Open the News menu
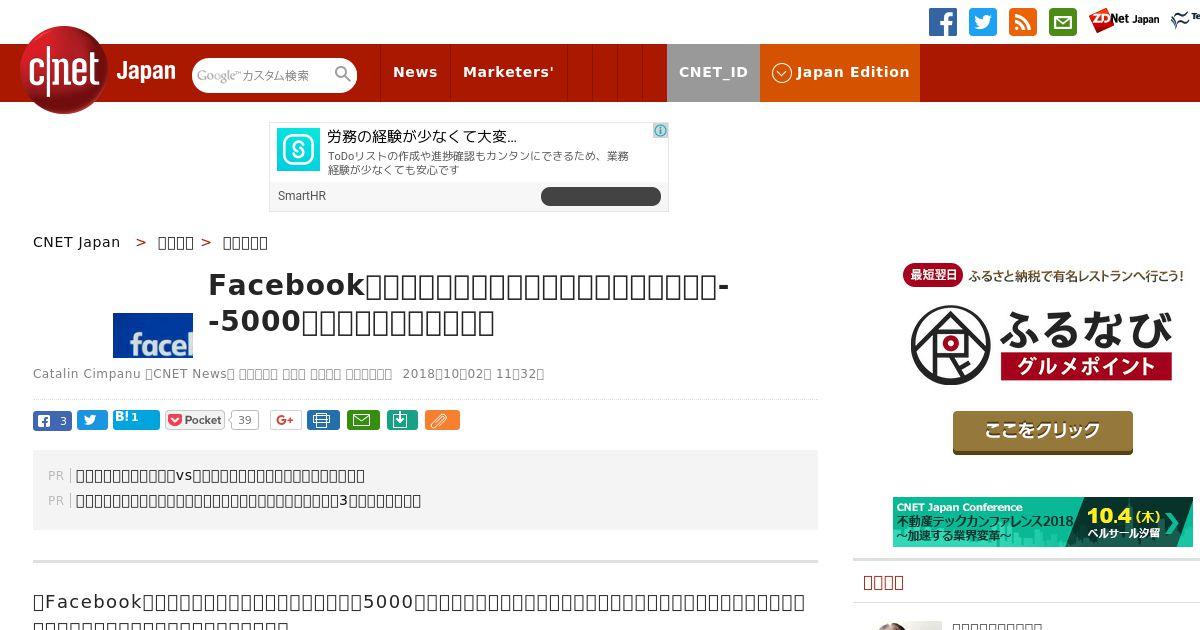 pos(415,72)
